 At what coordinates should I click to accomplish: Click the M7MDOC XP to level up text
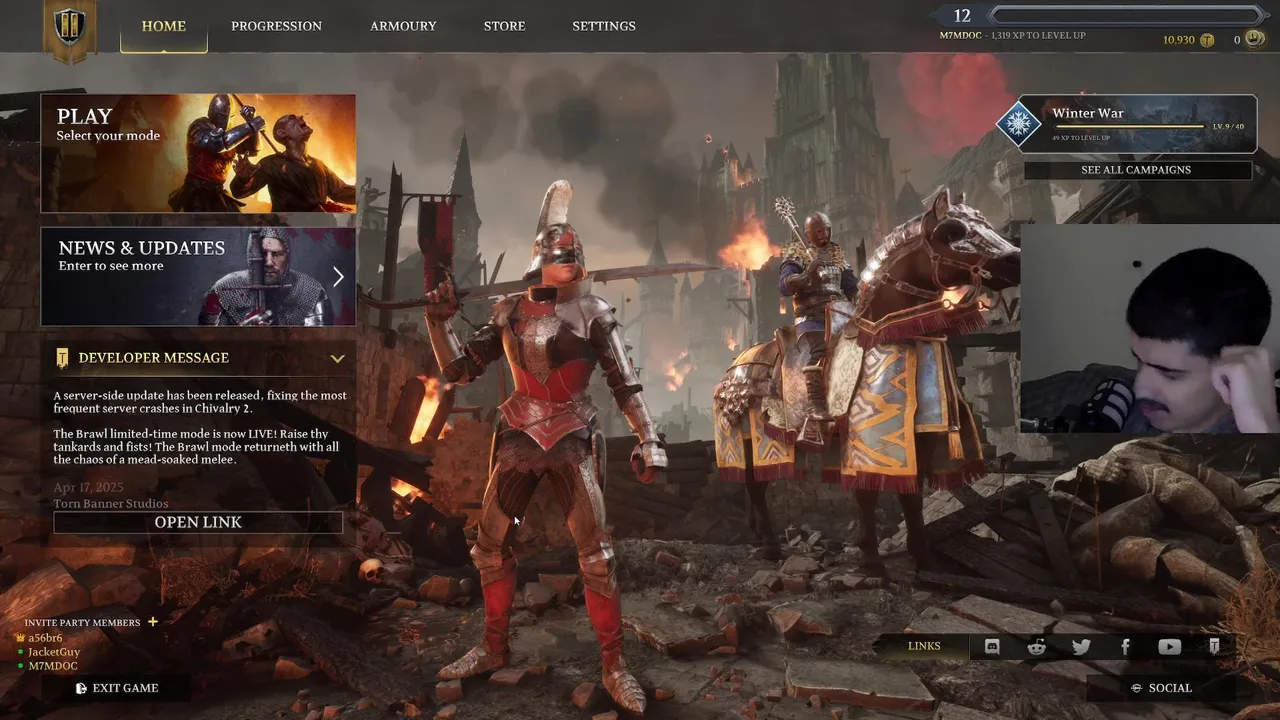coord(1012,36)
